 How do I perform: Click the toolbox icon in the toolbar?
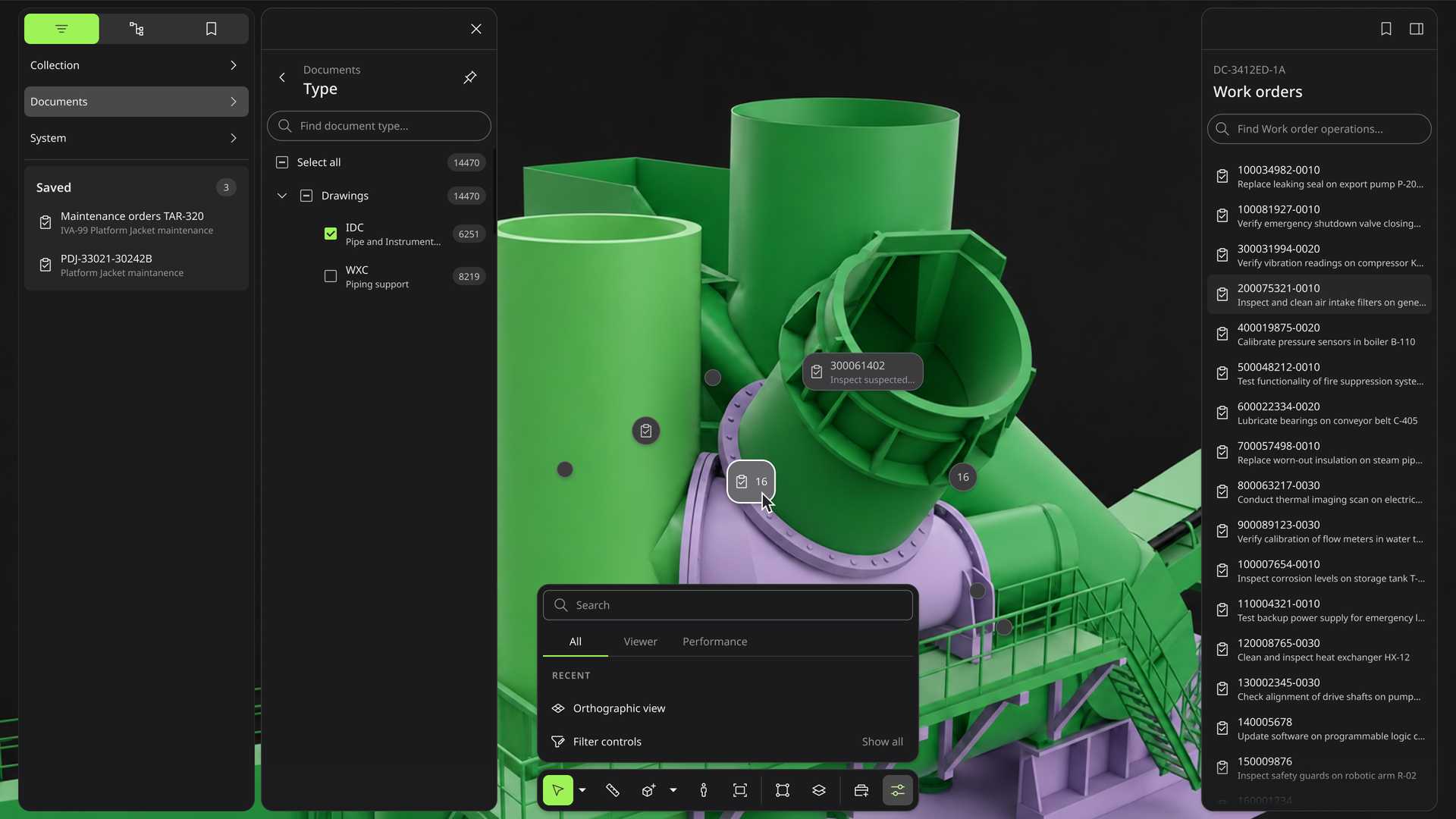tap(861, 790)
